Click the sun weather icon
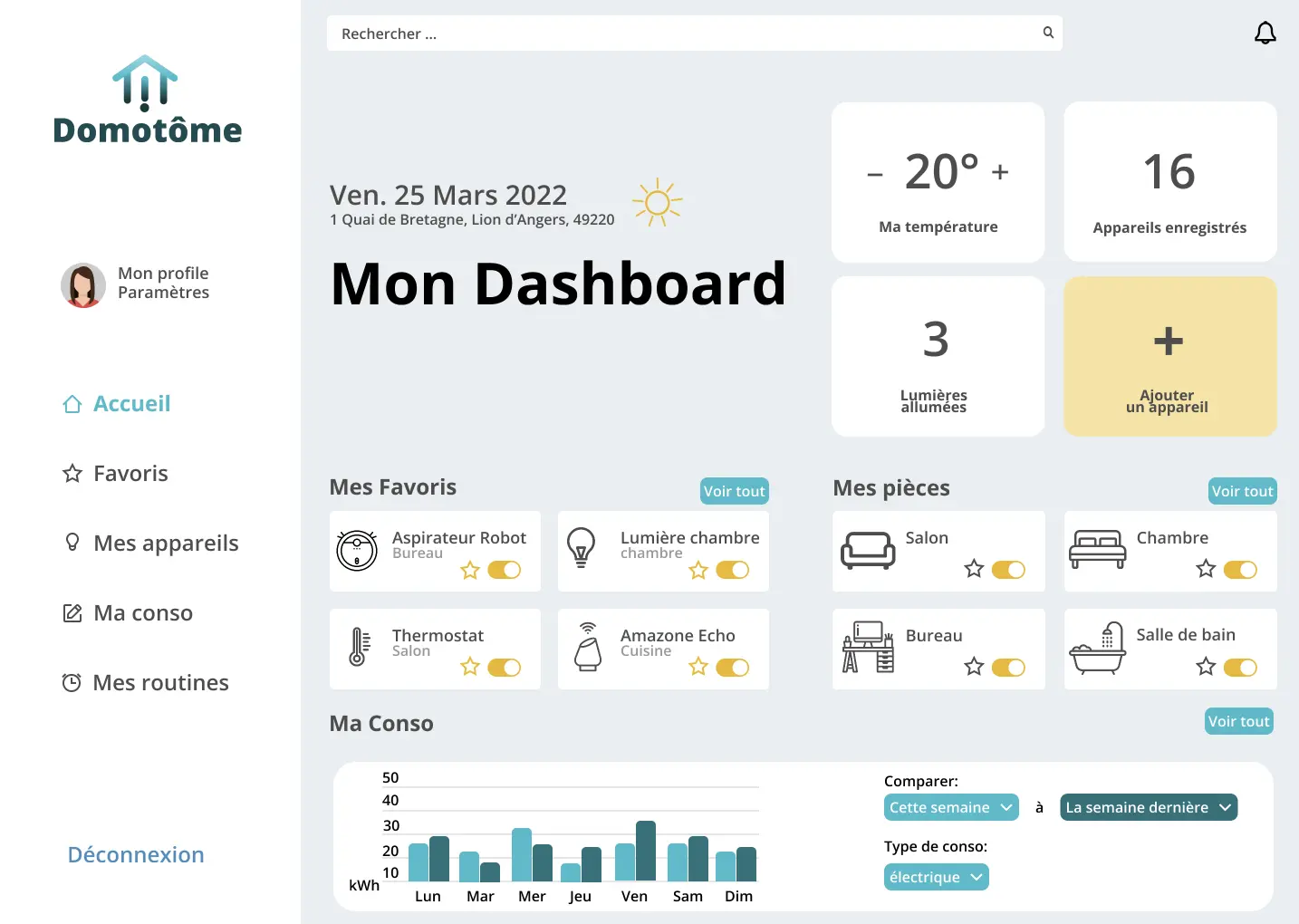Viewport: 1299px width, 924px height. point(658,202)
